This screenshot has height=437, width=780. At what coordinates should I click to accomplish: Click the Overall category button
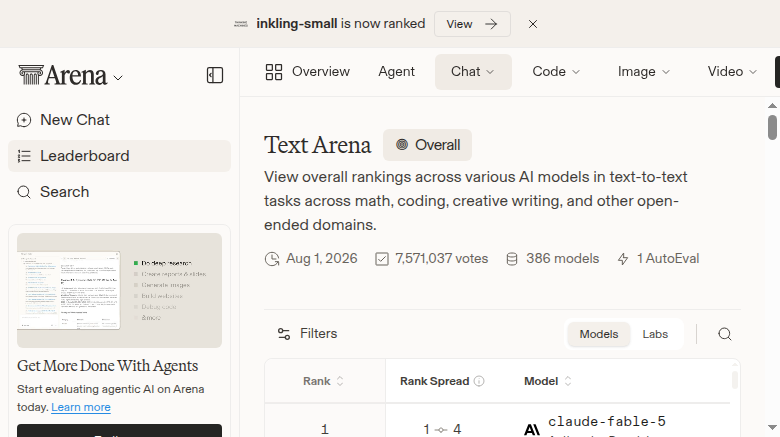(427, 145)
